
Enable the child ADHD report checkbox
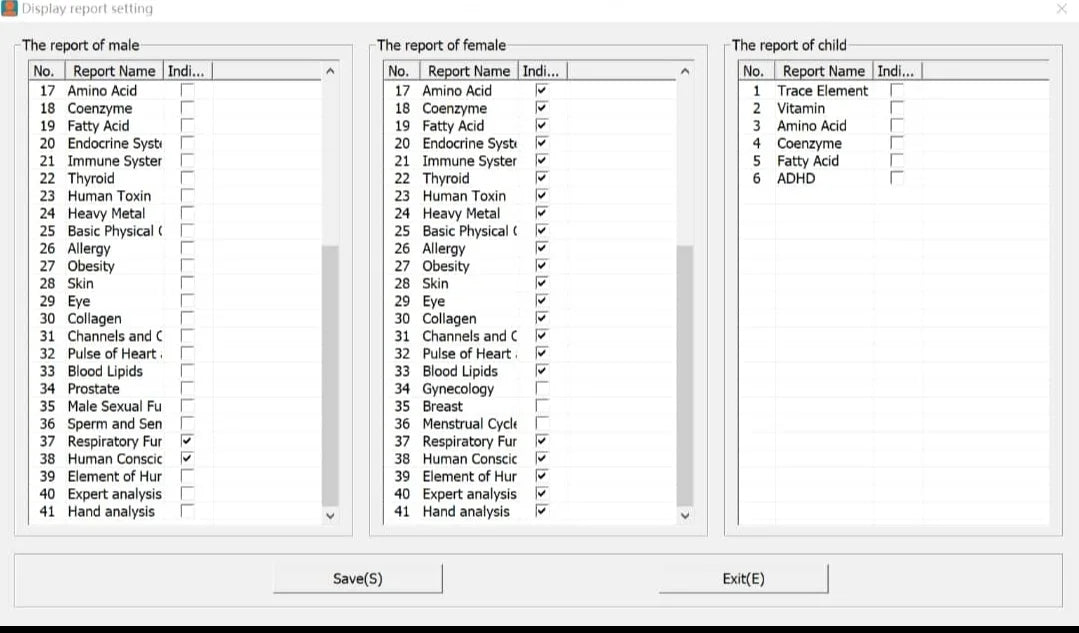pos(897,178)
